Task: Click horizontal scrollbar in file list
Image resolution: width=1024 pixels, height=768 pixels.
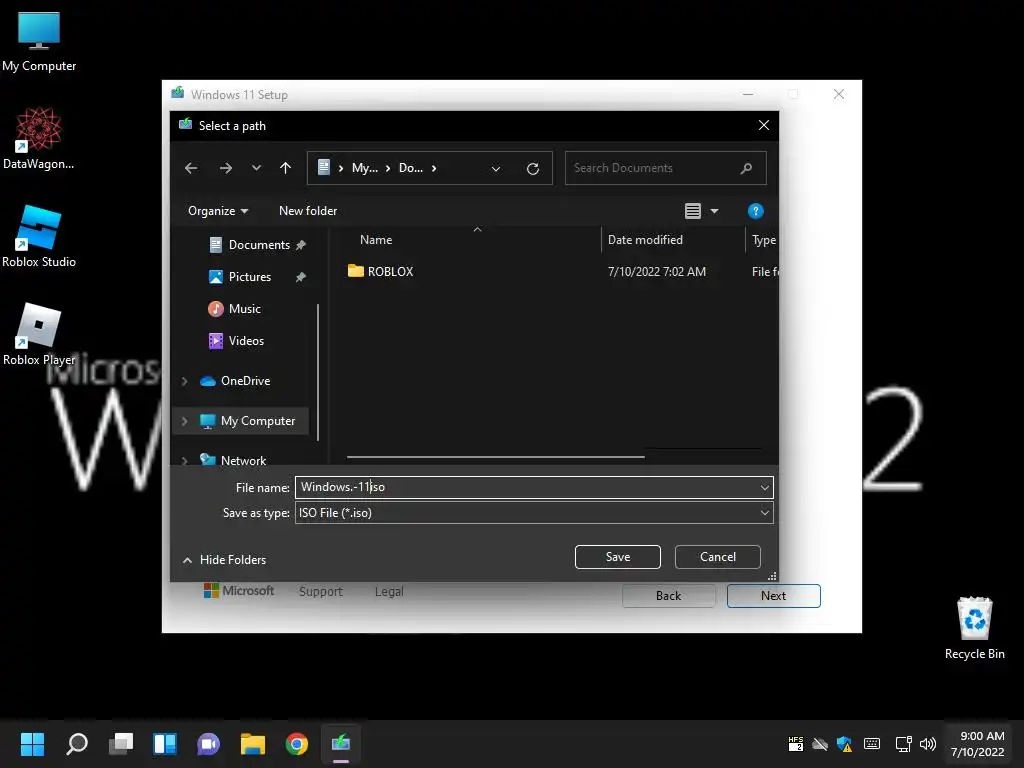Action: pos(496,457)
